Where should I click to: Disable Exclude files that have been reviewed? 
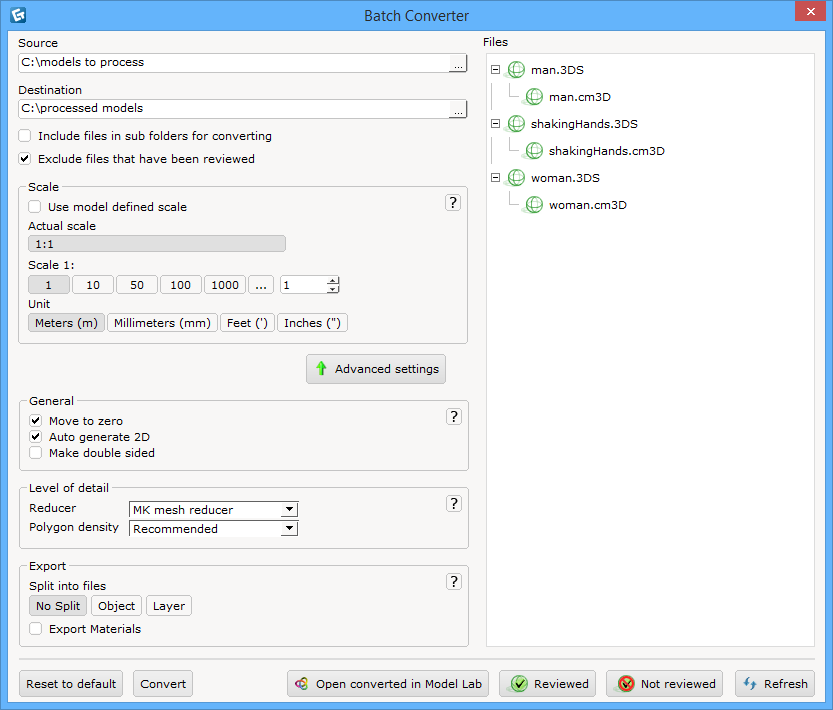(24, 158)
